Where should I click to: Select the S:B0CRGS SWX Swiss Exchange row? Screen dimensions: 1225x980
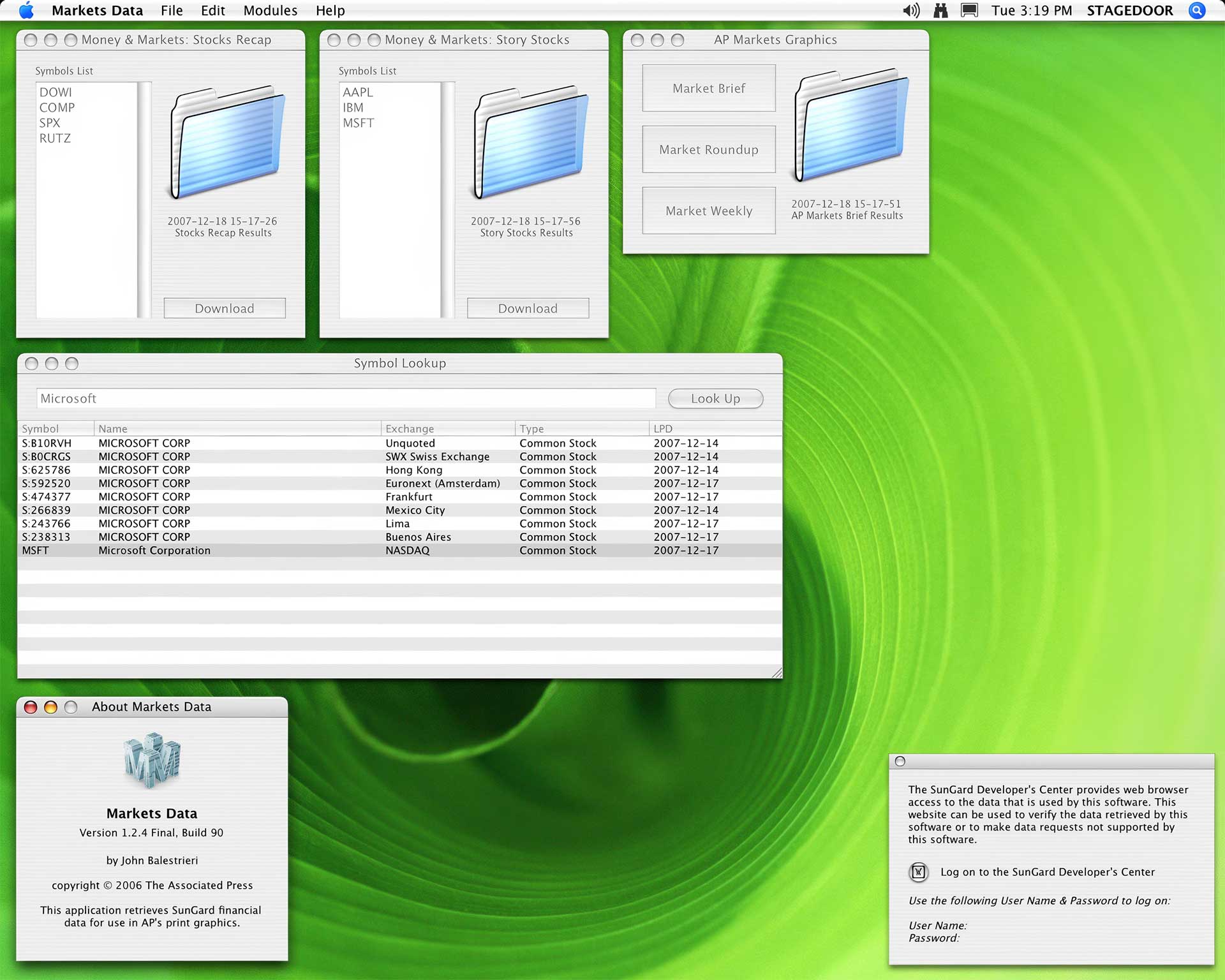coord(400,457)
